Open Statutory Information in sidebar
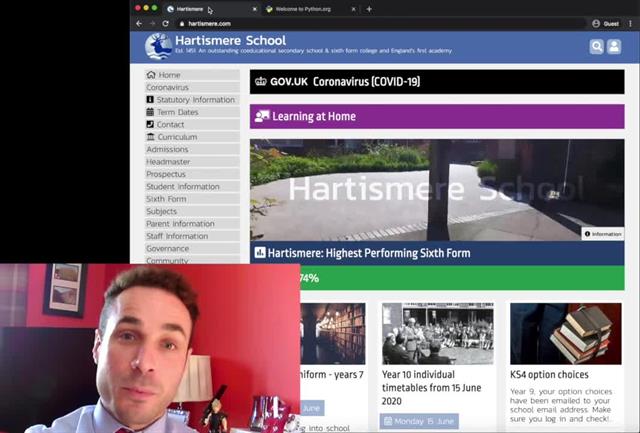The width and height of the screenshot is (640, 433). tap(192, 100)
